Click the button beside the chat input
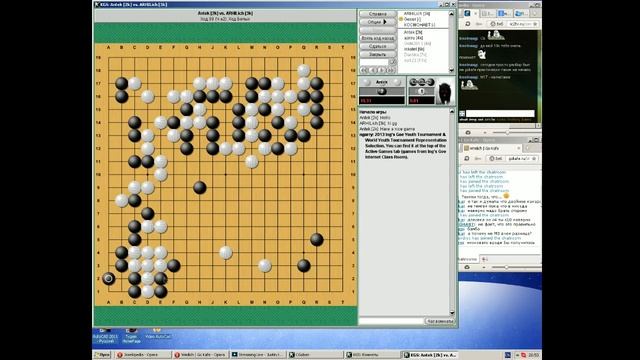This screenshot has width=640, height=360. (x=440, y=321)
